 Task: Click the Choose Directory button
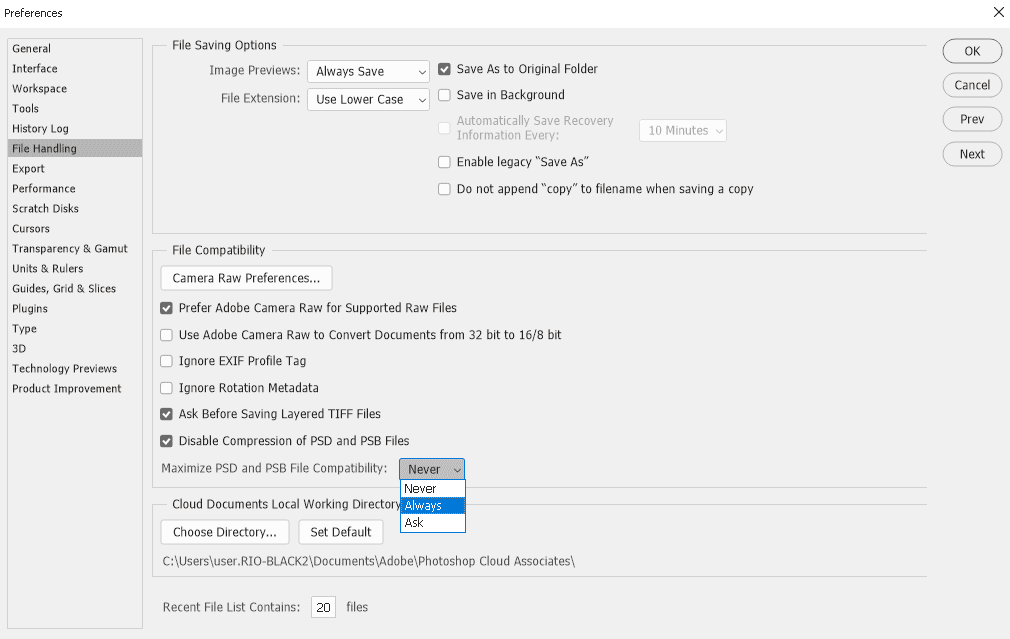pyautogui.click(x=225, y=532)
